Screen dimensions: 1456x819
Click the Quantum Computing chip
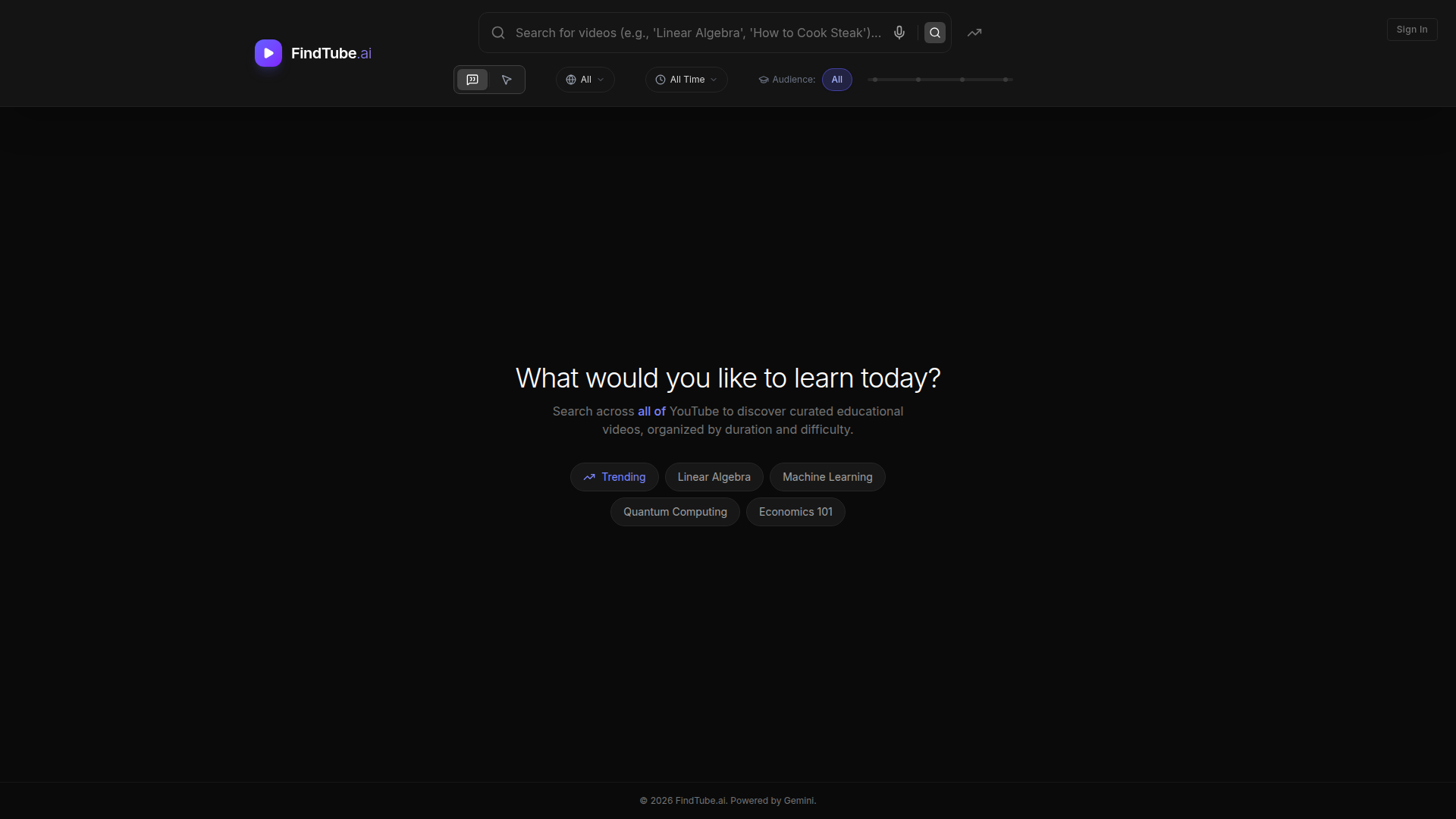(x=675, y=512)
